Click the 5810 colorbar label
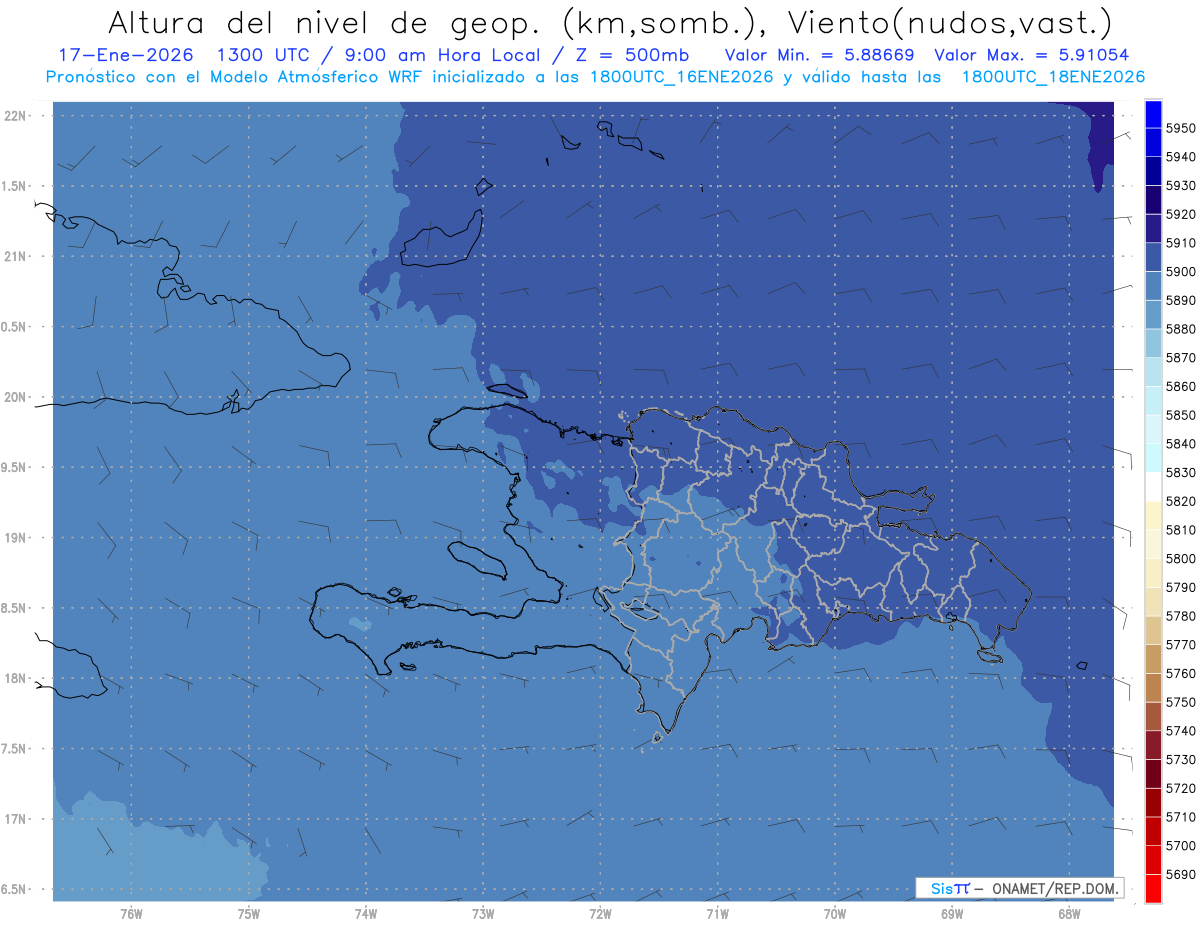This screenshot has height=927, width=1200. coord(1182,529)
